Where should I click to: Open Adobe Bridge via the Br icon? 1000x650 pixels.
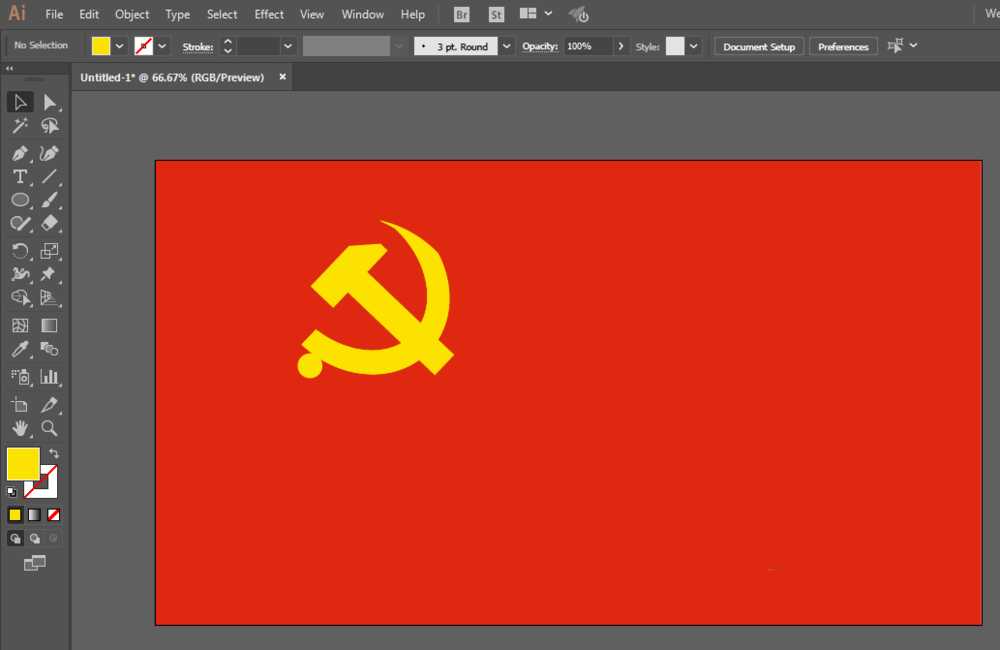click(x=461, y=14)
